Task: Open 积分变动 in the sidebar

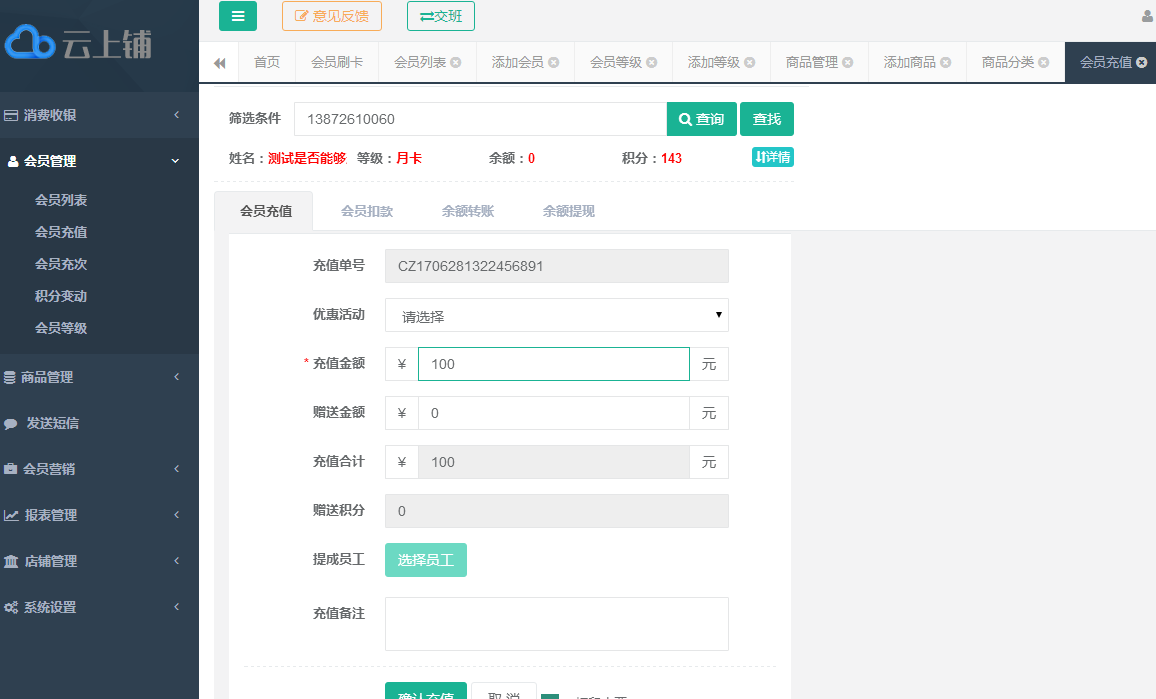Action: point(61,296)
